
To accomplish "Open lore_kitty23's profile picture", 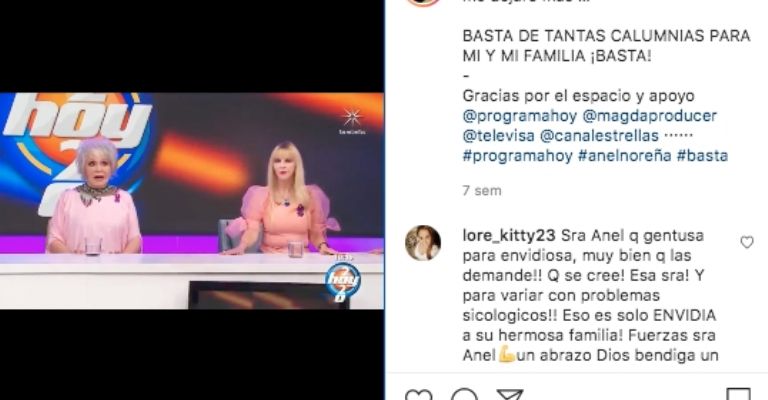I will point(423,243).
